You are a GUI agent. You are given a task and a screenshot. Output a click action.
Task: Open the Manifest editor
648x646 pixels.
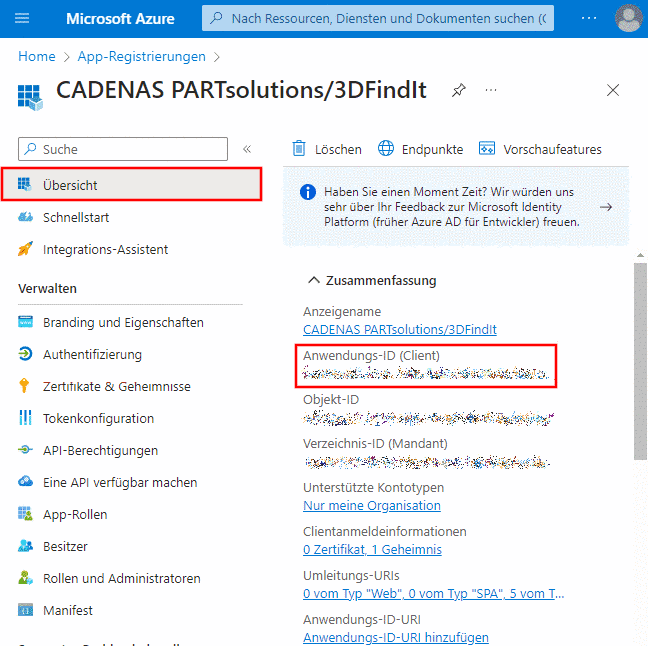pos(68,610)
